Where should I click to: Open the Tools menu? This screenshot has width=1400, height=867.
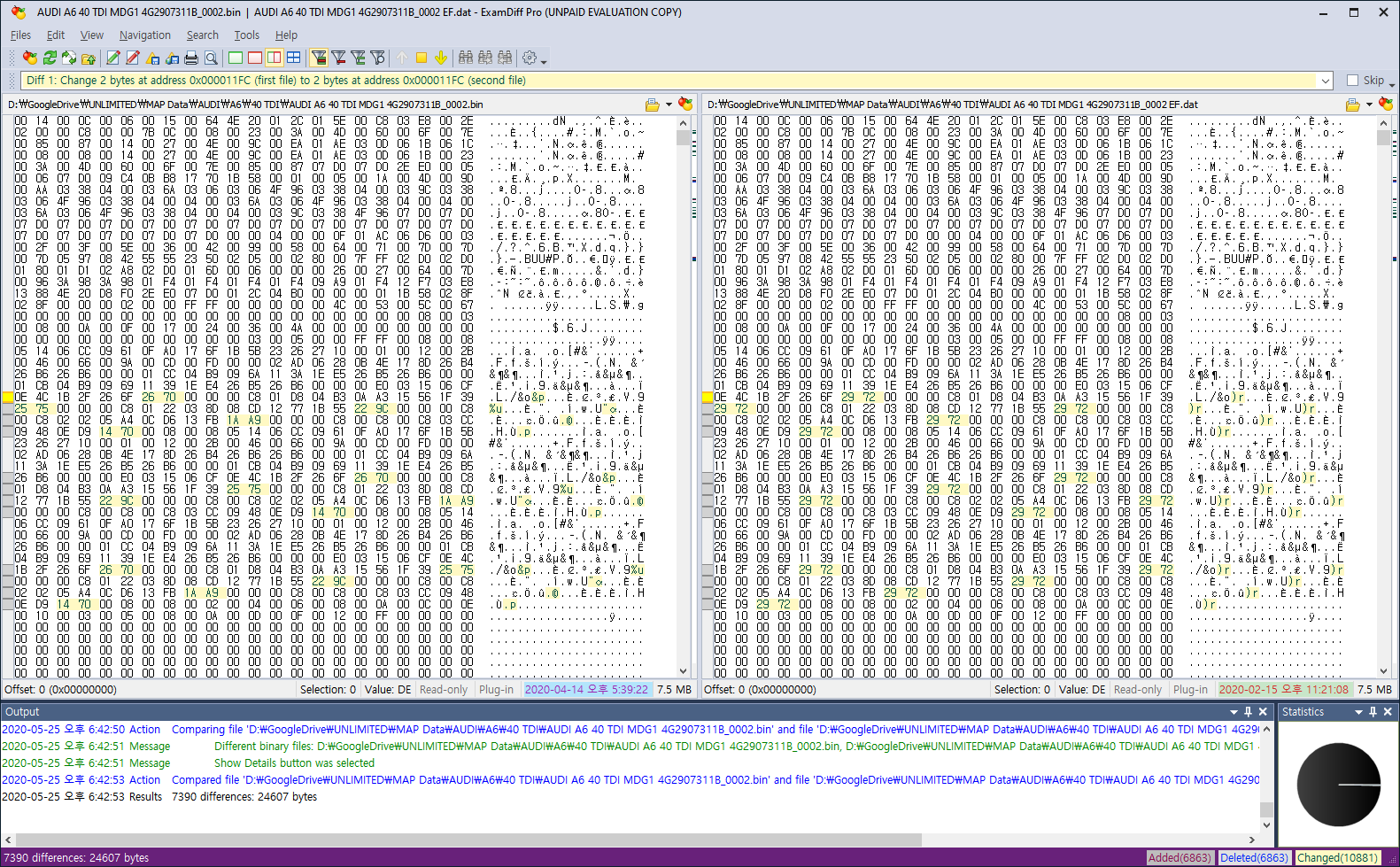247,35
